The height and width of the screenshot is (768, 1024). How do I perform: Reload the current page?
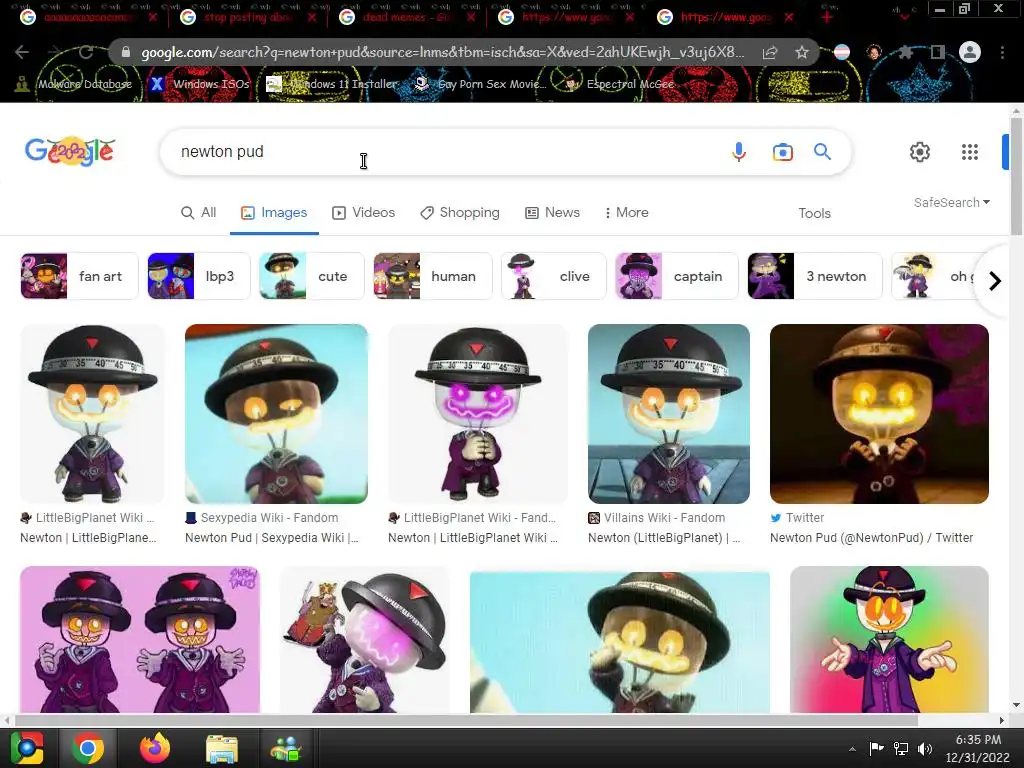86,52
